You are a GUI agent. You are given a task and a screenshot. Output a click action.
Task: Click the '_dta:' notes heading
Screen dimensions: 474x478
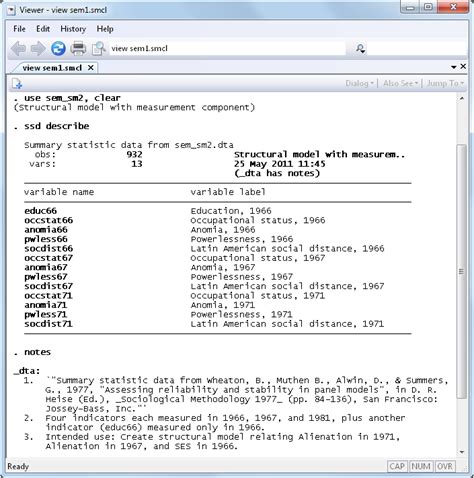27,371
